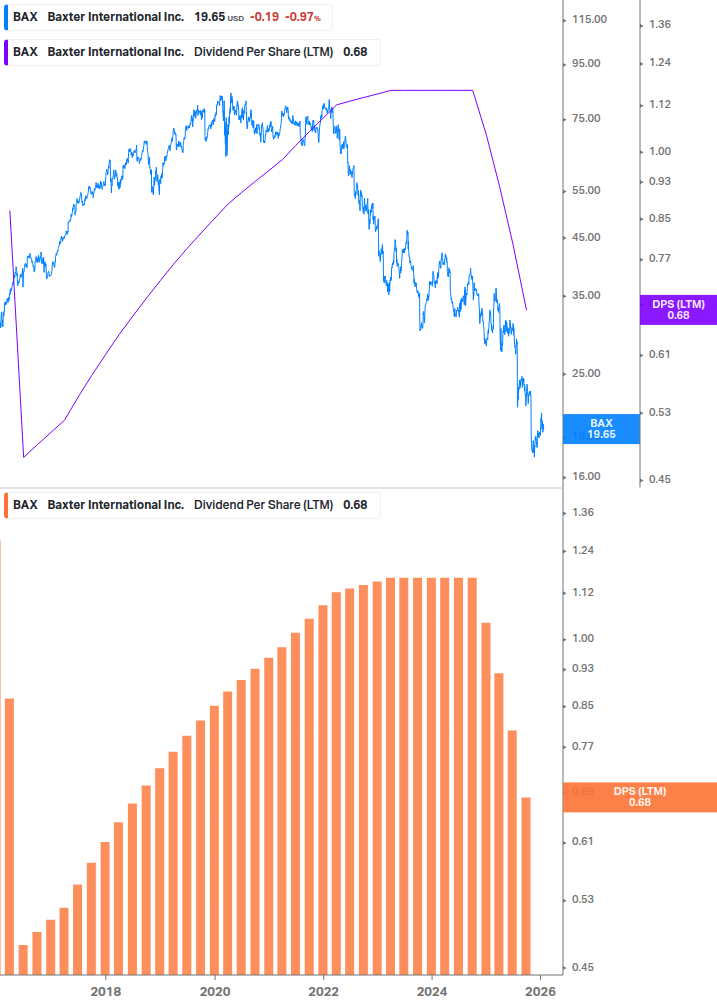This screenshot has width=717, height=1005.
Task: Click the 0.45 label on the lower chart axis
Action: coord(583,967)
